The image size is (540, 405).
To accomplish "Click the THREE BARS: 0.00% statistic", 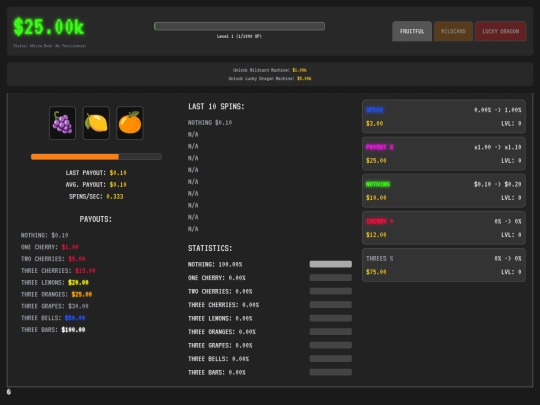I will [217, 372].
